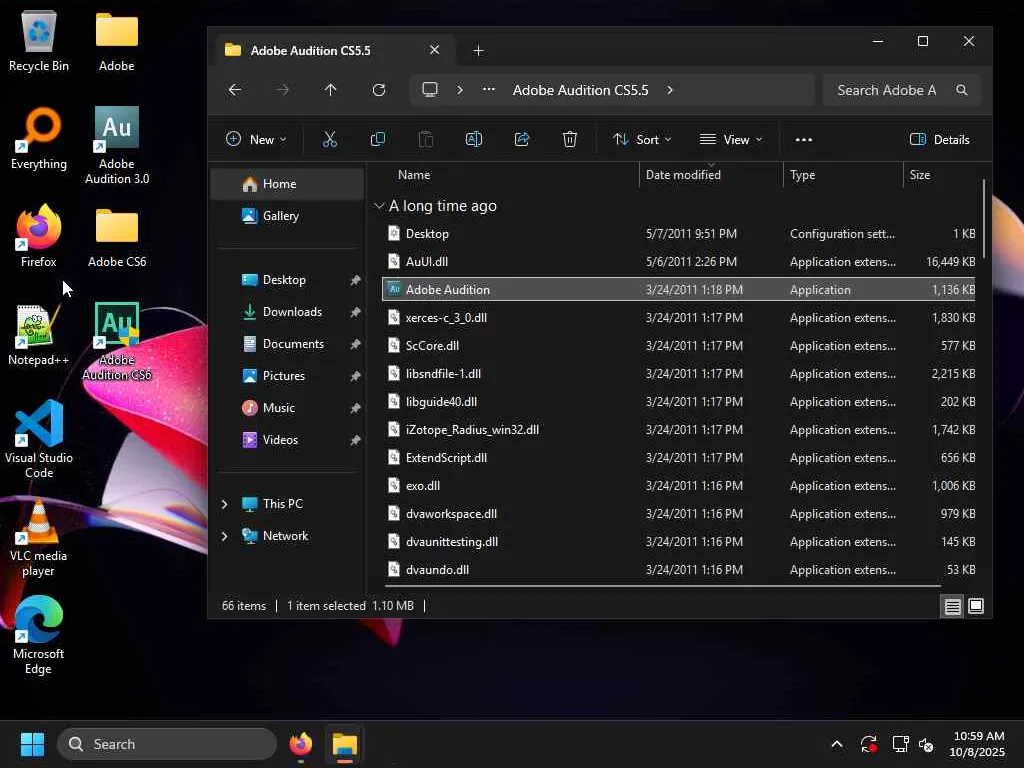Launch the Firefox desktop shortcut
Viewport: 1024px width, 768px height.
39,236
